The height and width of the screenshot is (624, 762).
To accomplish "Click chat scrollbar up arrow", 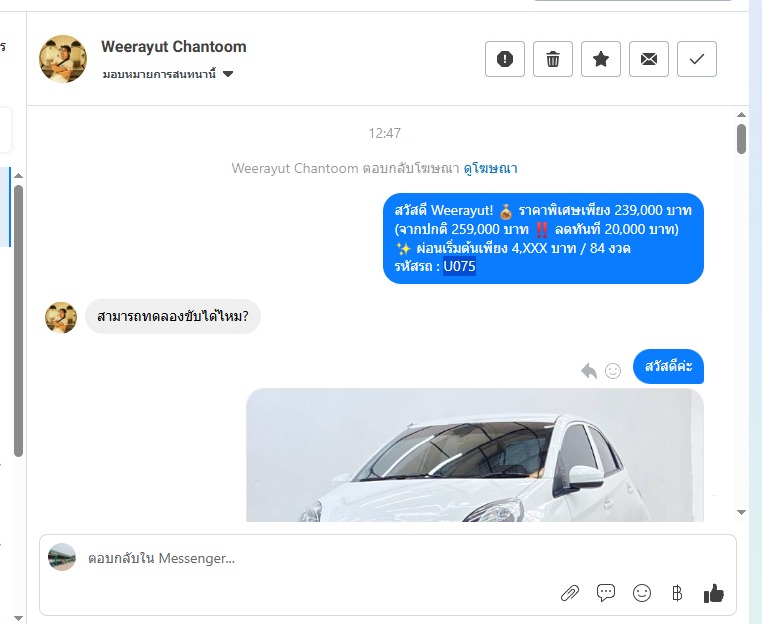I will coord(741,115).
